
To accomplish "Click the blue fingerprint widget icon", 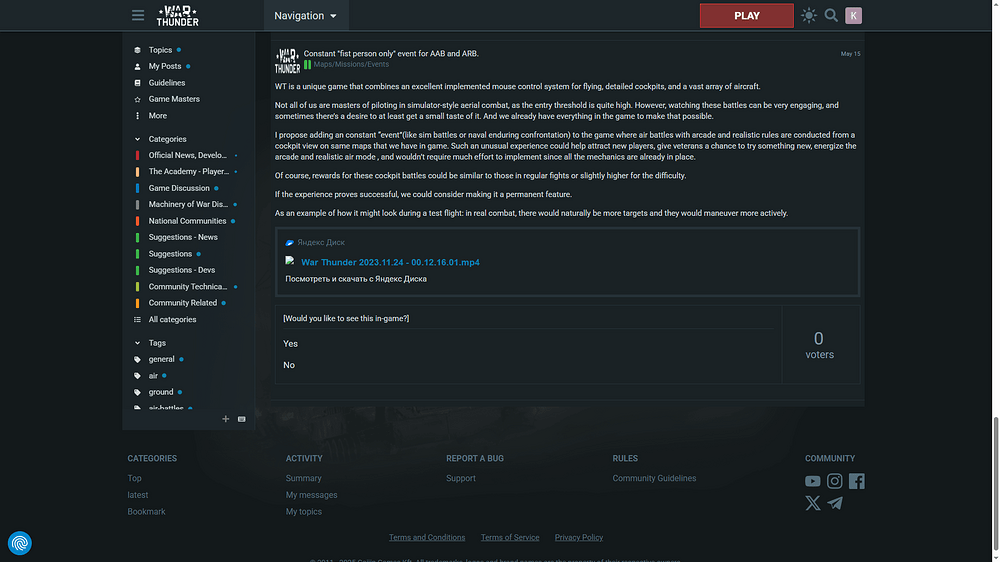I will tap(20, 543).
